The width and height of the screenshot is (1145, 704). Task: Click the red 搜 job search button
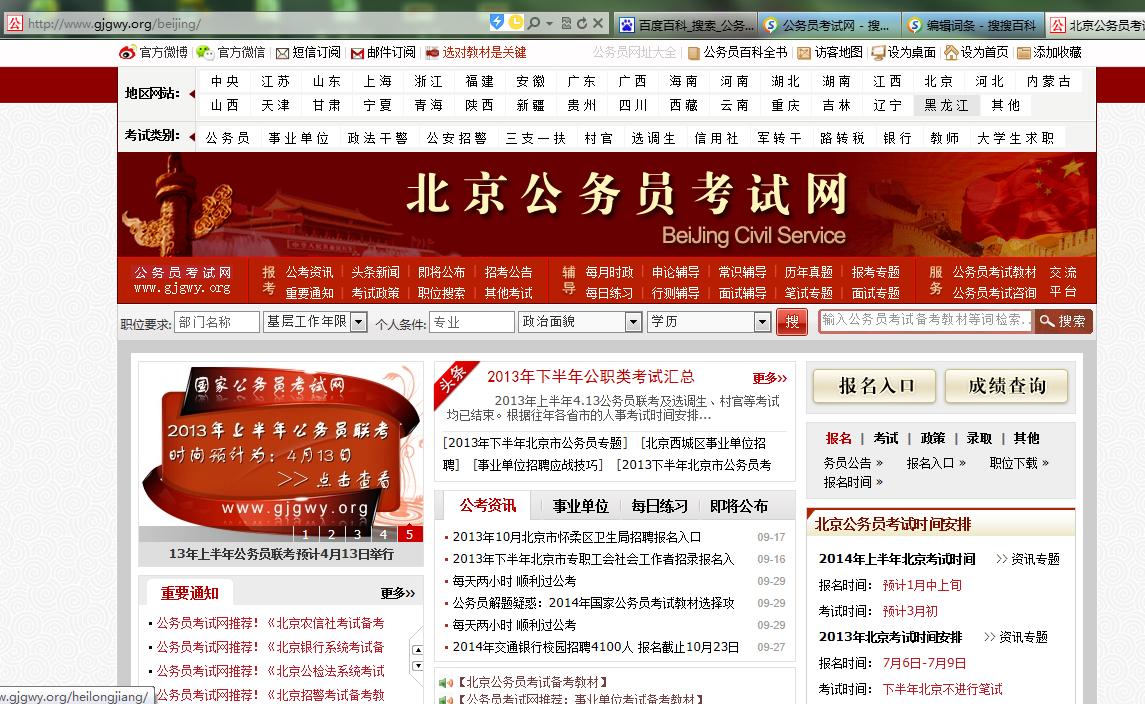[x=792, y=322]
